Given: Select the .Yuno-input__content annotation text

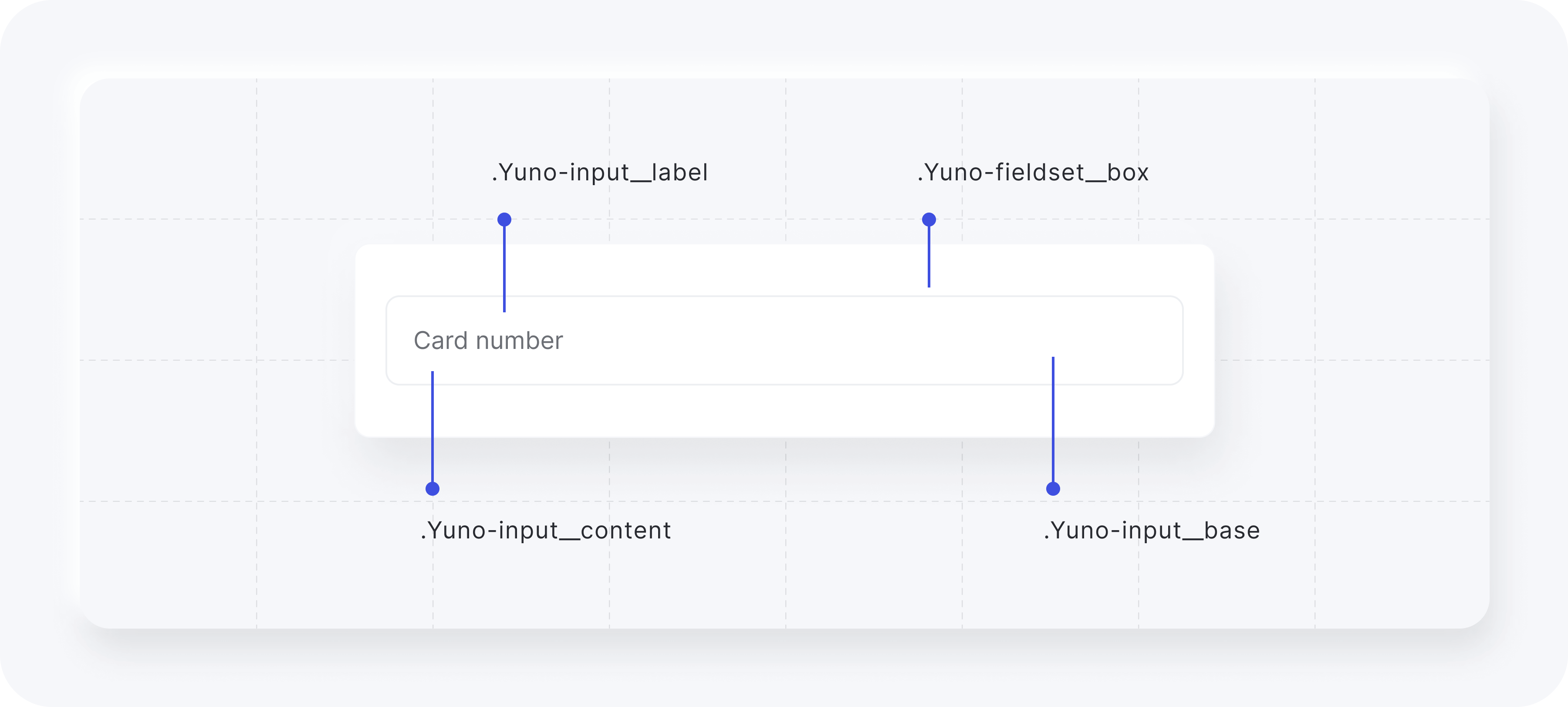Looking at the screenshot, I should coord(546,531).
